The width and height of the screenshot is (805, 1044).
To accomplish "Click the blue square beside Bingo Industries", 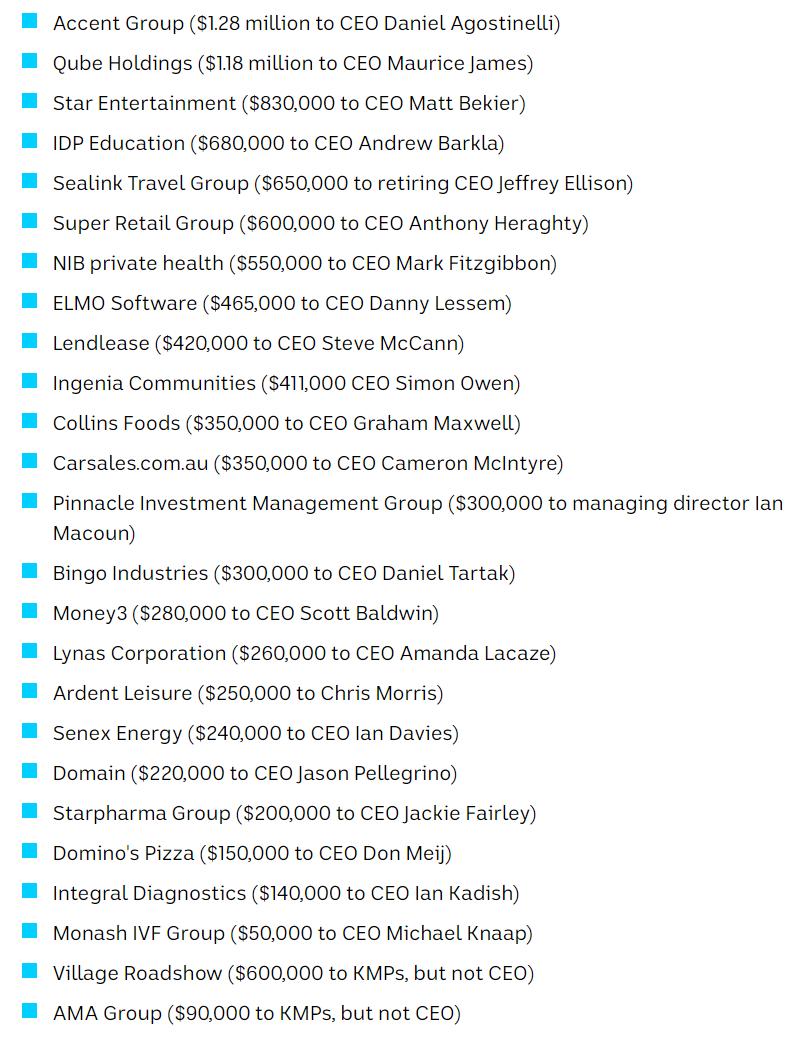I will (30, 571).
